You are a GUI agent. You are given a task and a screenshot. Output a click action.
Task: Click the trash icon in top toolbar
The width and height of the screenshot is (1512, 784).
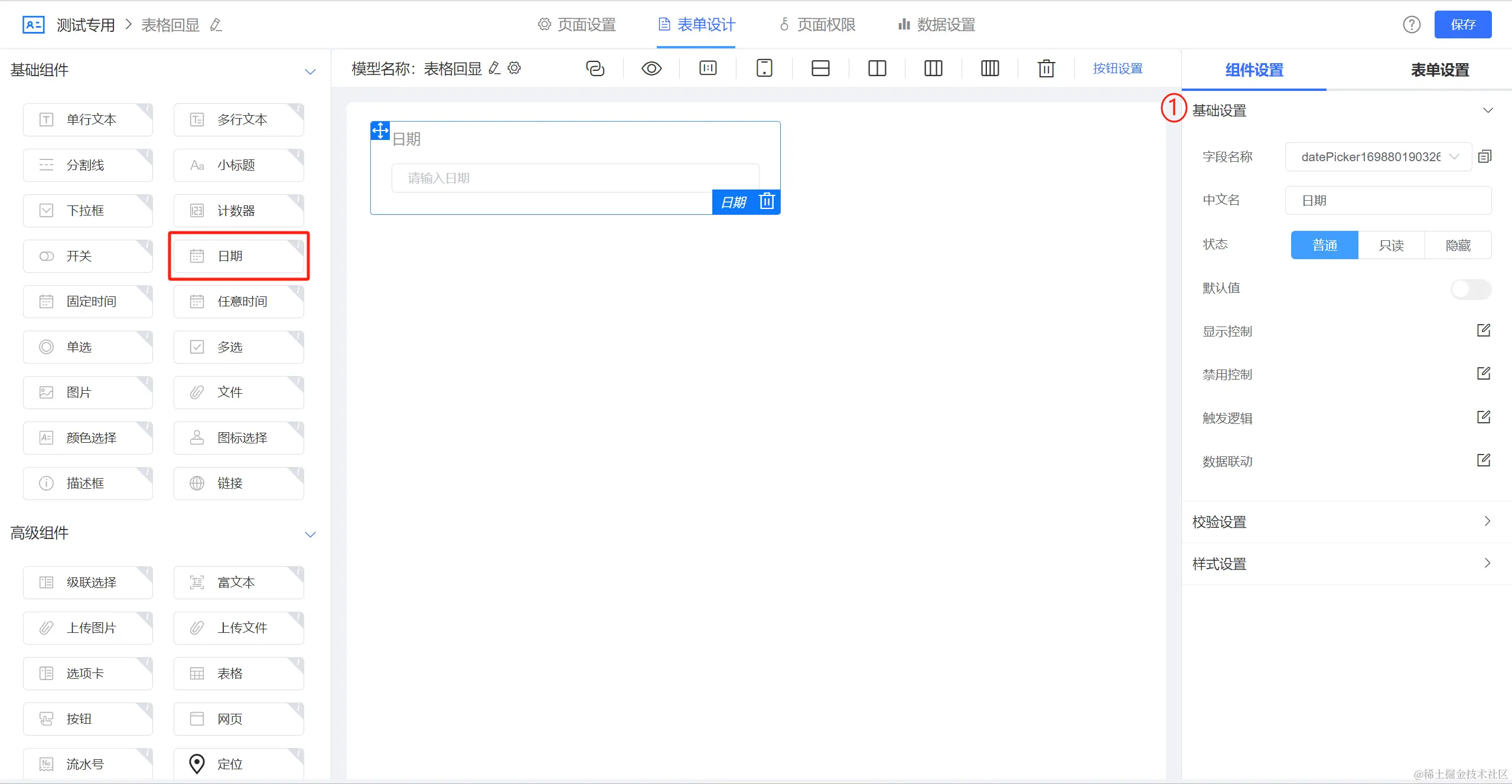[x=1046, y=68]
